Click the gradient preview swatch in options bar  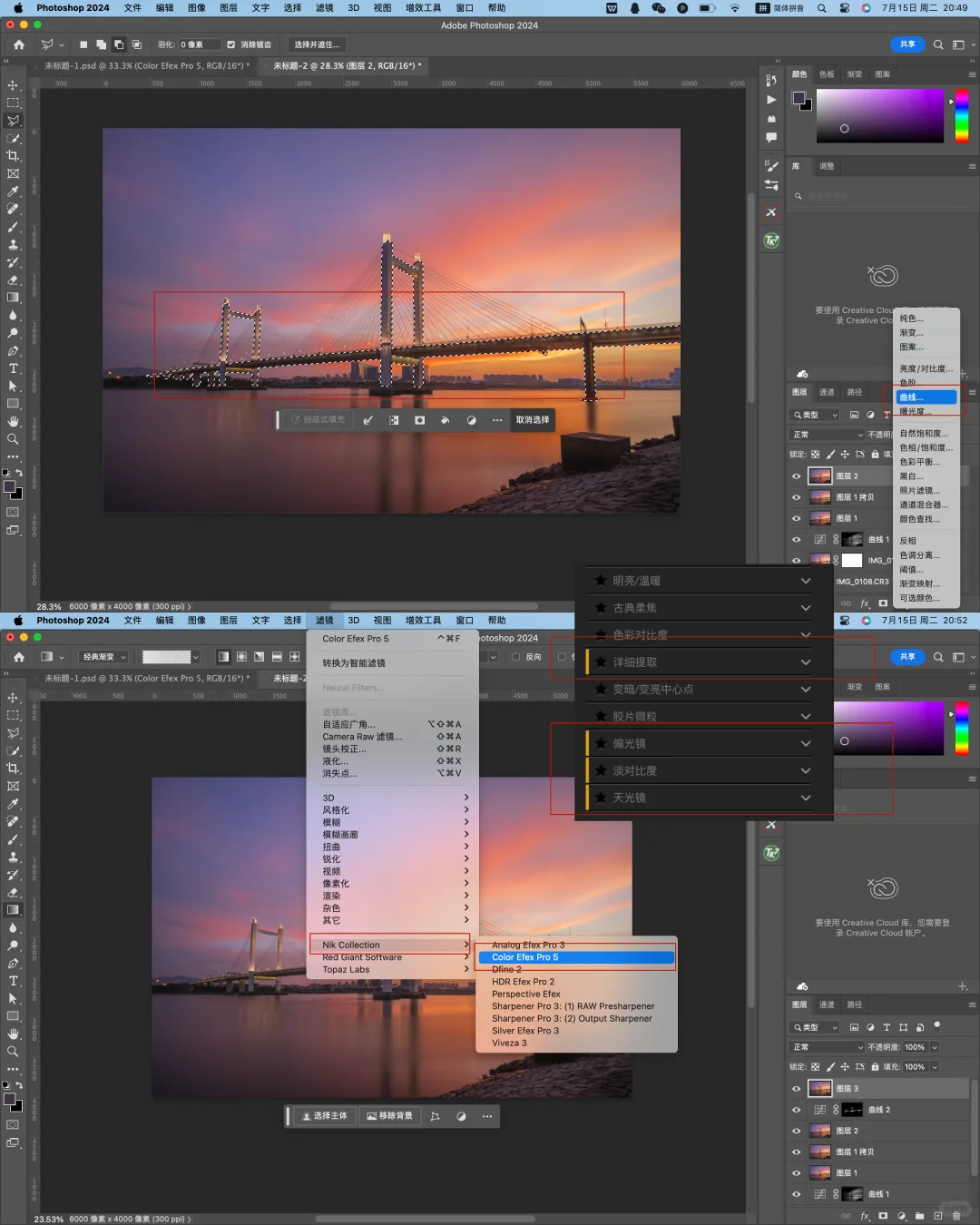(x=167, y=657)
